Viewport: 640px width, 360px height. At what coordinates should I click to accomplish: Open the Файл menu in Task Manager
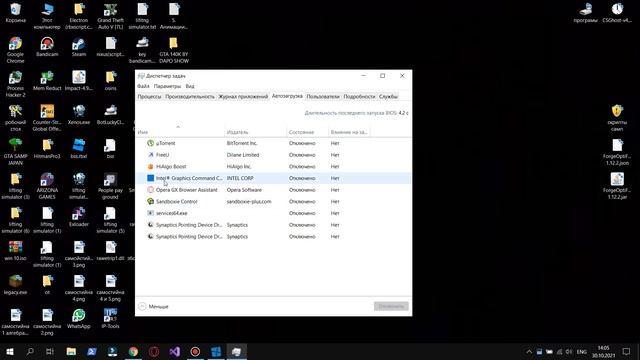[x=143, y=86]
